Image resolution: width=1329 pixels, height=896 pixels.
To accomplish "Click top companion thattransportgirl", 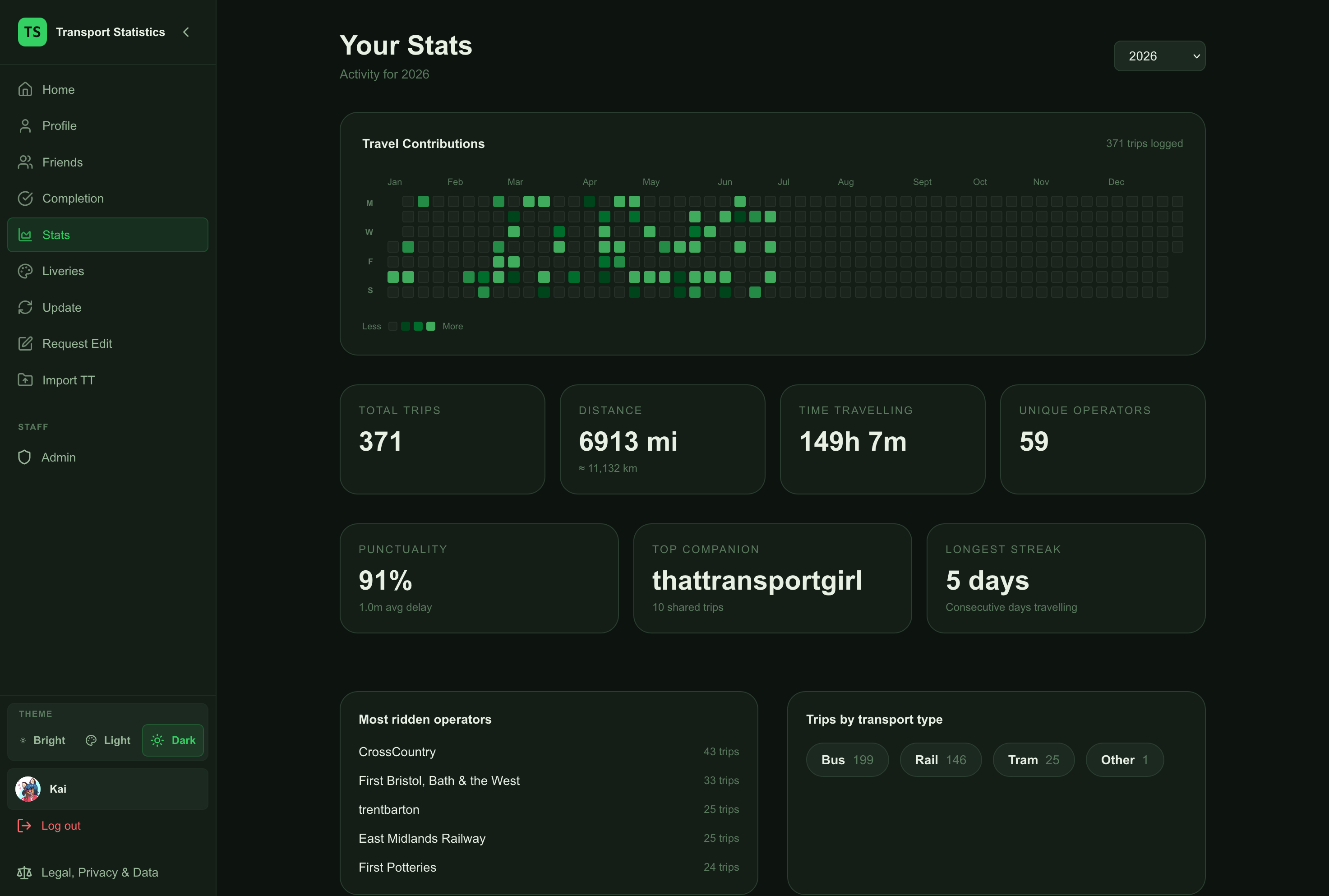I will click(x=757, y=581).
